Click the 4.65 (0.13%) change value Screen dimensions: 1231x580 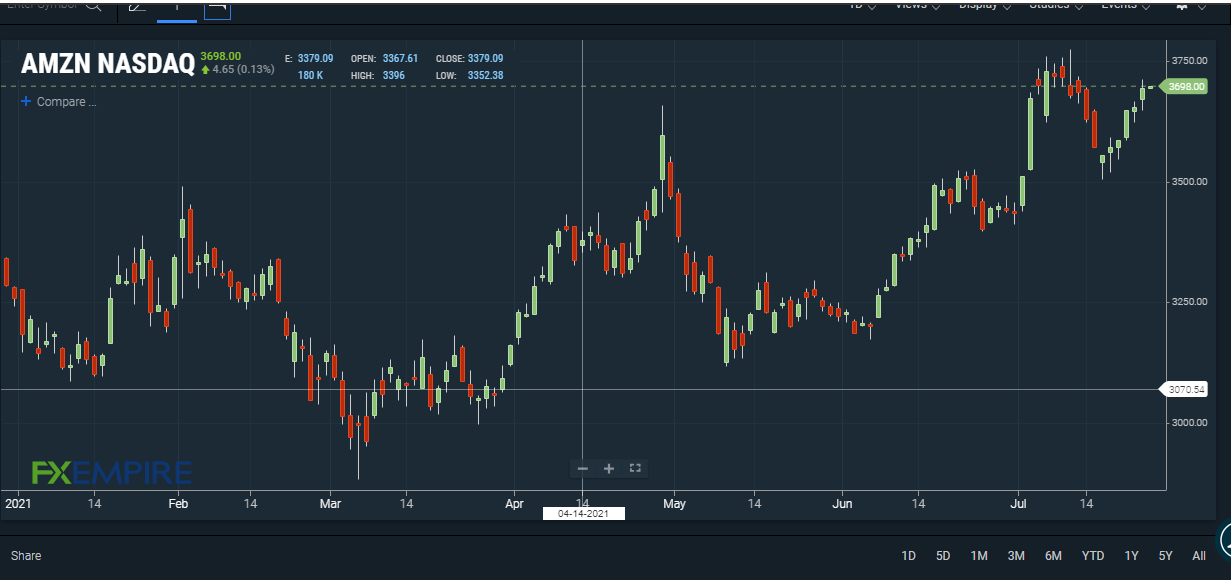click(245, 69)
